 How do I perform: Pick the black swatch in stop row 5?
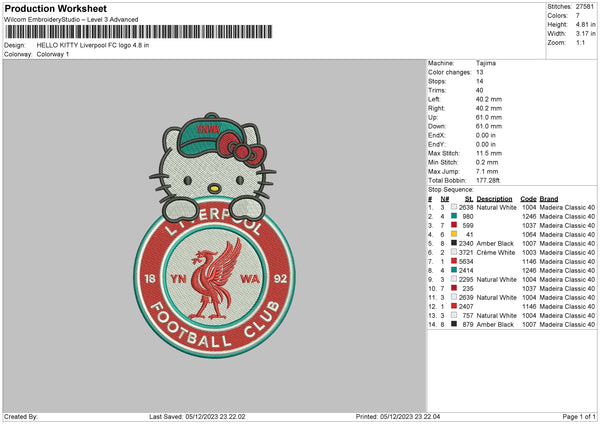[454, 243]
